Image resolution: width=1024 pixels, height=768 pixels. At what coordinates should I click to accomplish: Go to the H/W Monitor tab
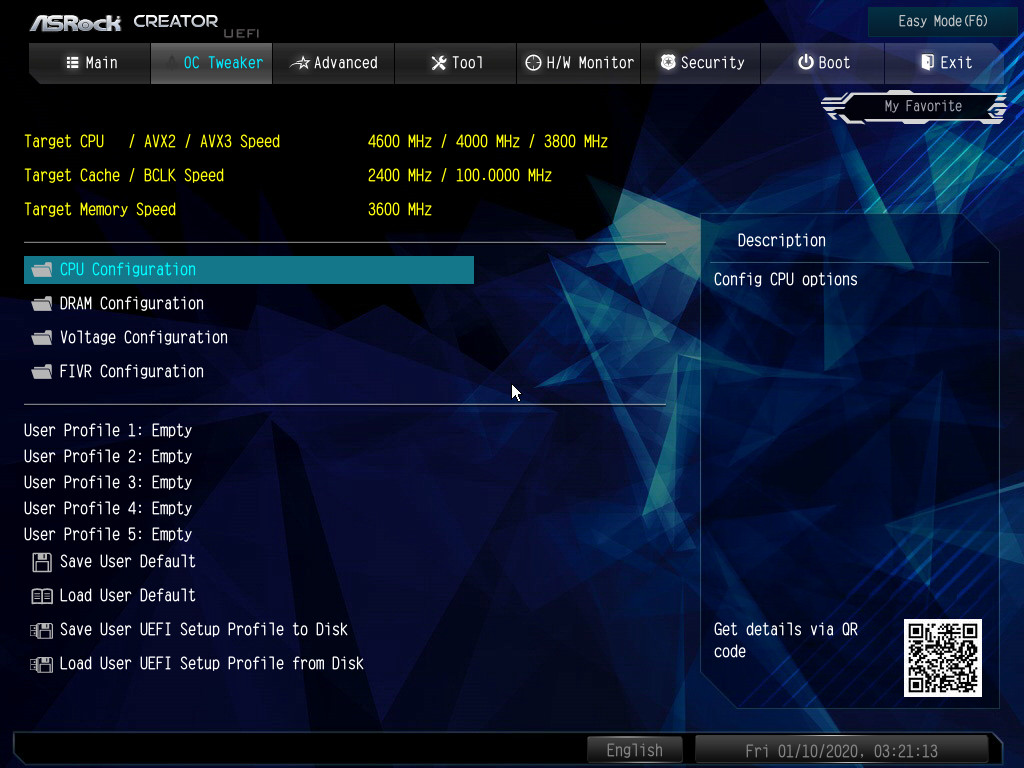[x=580, y=63]
